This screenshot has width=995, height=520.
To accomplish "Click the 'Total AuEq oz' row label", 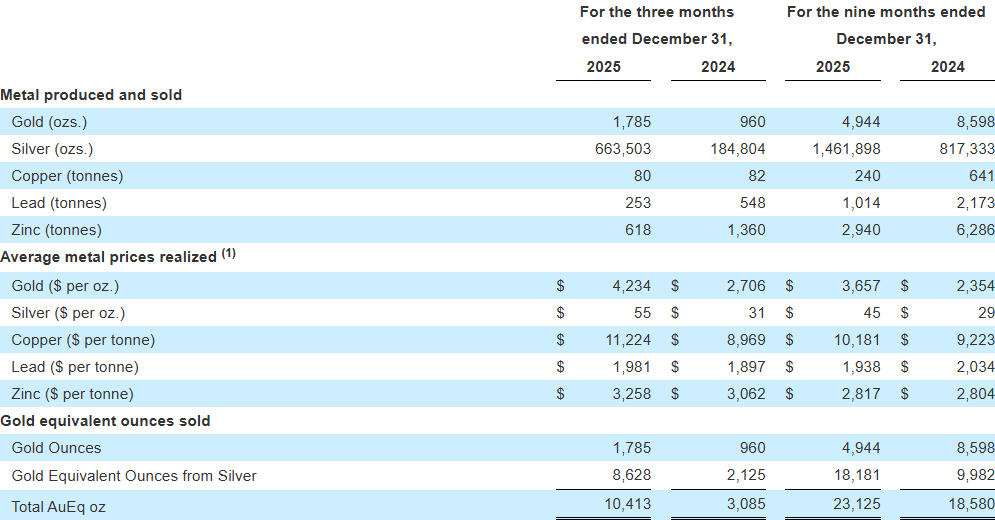I will coord(58,506).
